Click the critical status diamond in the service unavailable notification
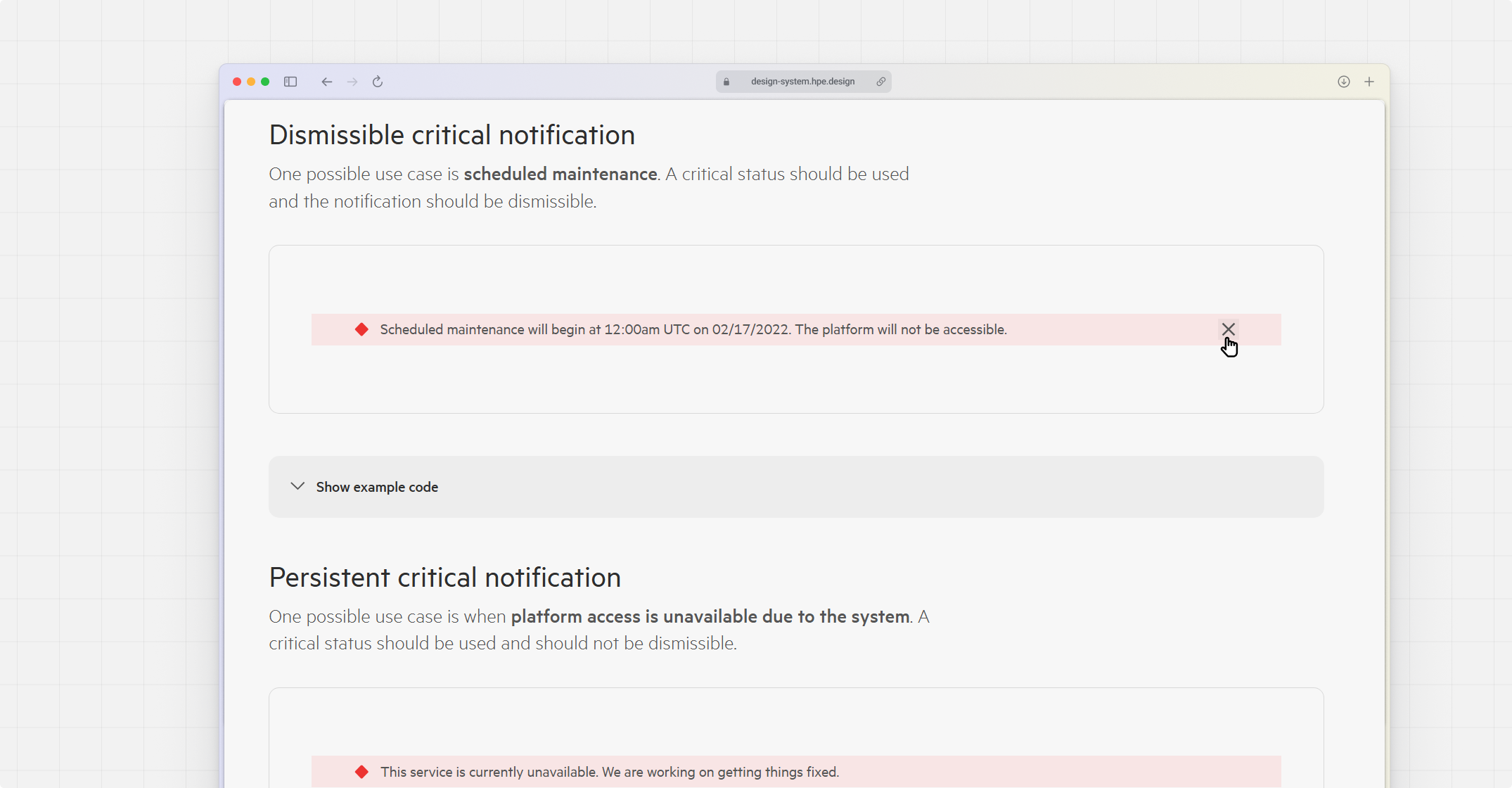 pos(361,772)
